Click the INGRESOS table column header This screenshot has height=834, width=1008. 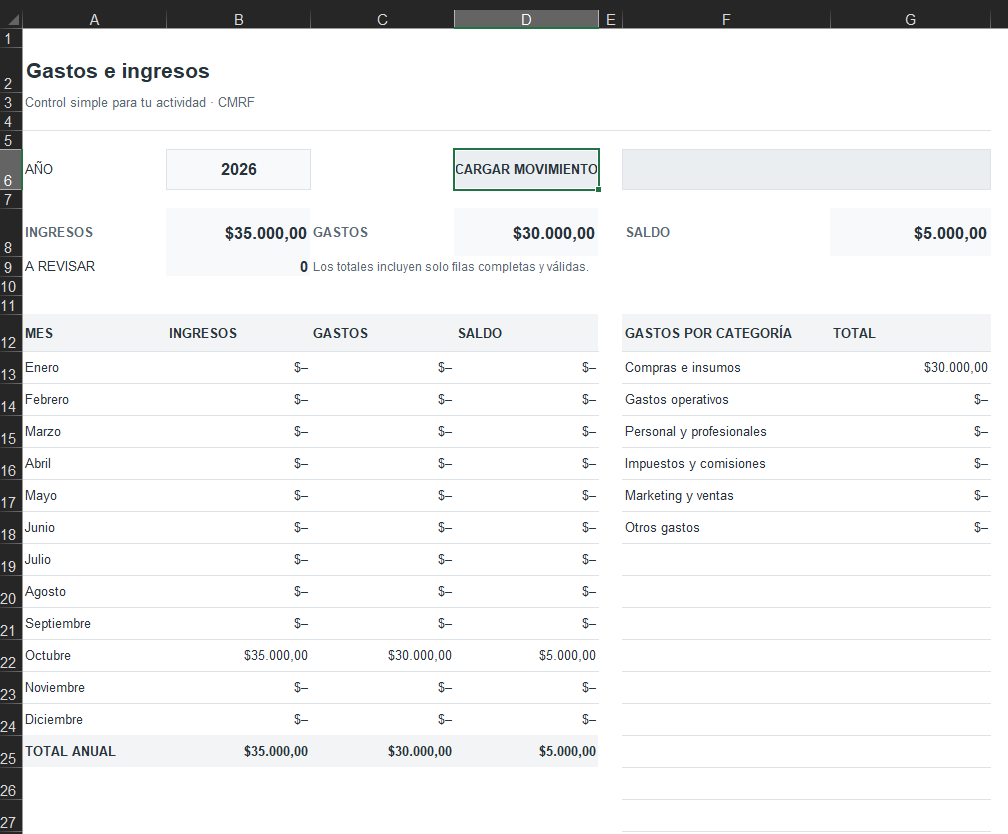(202, 333)
